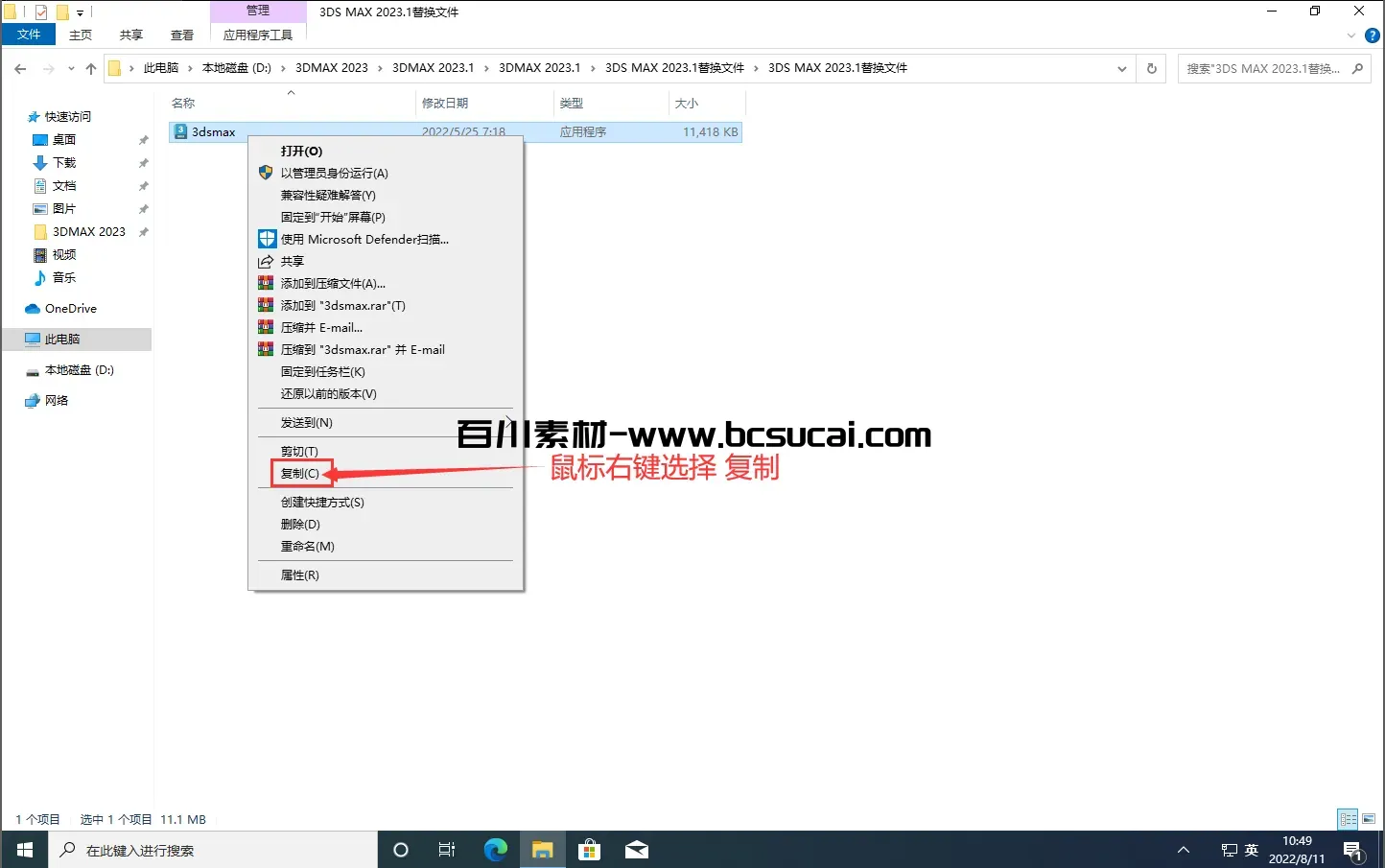Open Microsoft Store from taskbar
The image size is (1385, 868).
click(x=590, y=850)
